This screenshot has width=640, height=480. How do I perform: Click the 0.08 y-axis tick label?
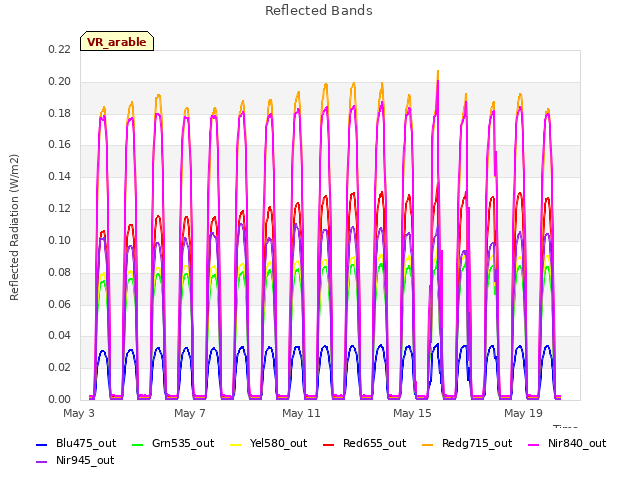point(60,272)
